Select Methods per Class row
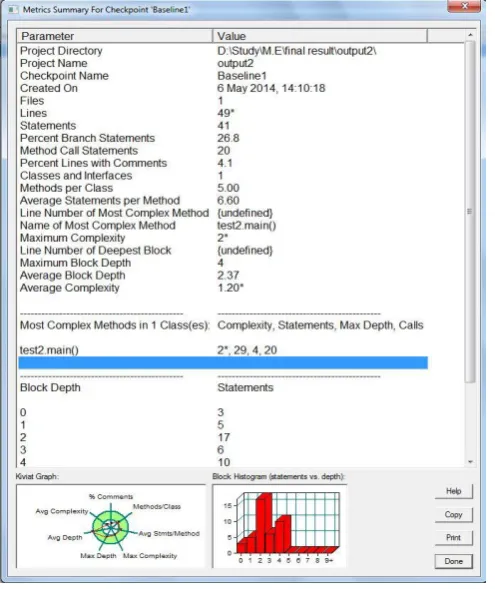 pos(223,188)
